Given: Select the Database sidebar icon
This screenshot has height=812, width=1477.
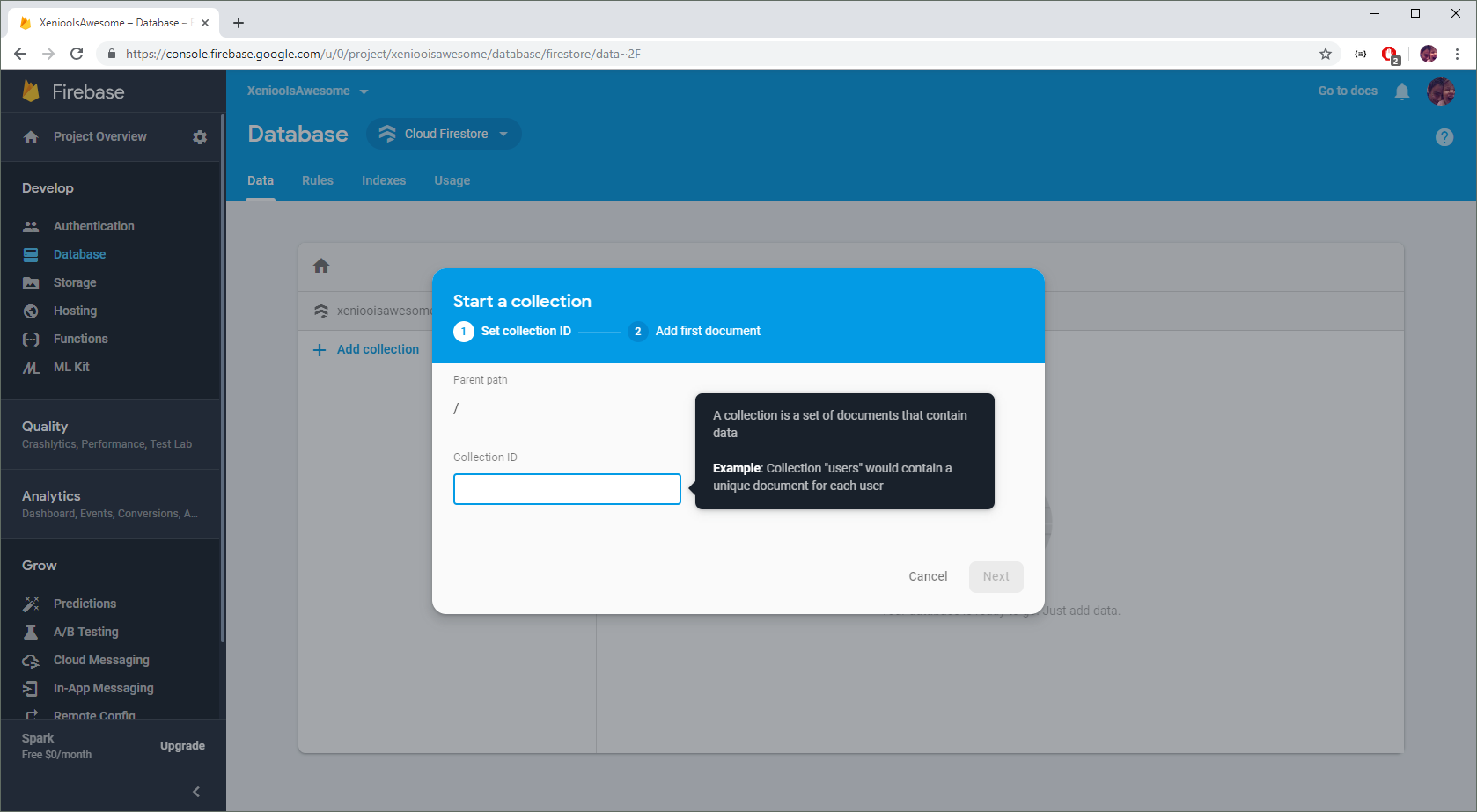Looking at the screenshot, I should pyautogui.click(x=31, y=254).
